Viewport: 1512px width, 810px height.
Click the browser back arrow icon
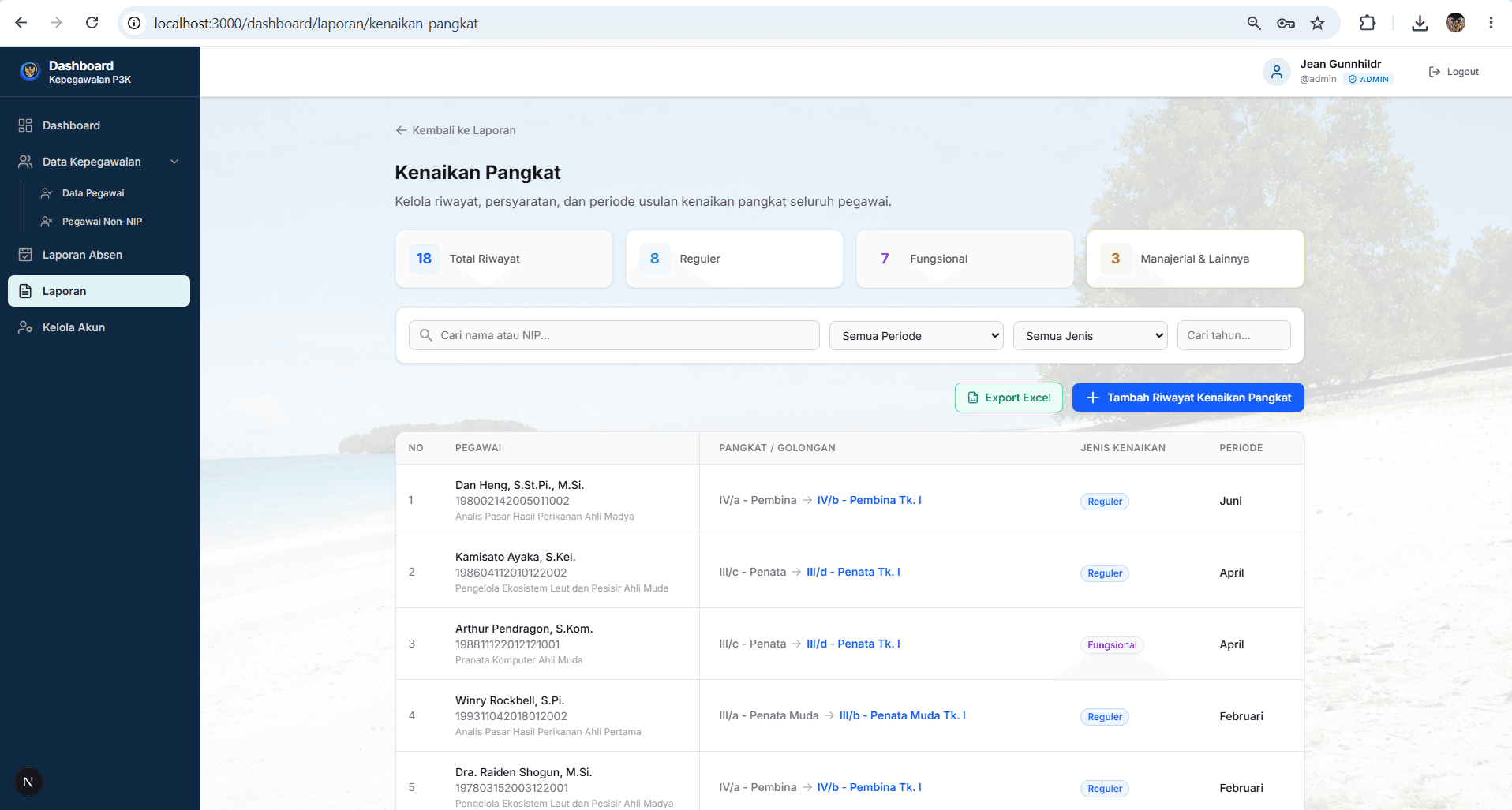click(x=21, y=23)
